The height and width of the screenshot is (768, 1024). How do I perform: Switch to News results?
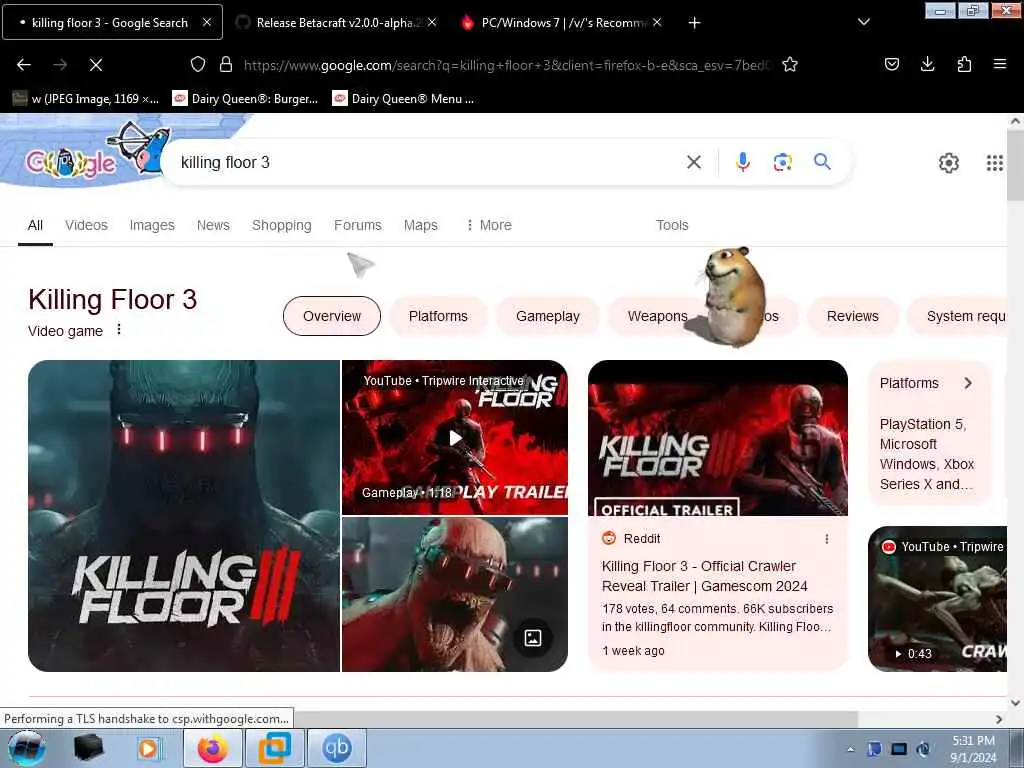pyautogui.click(x=213, y=225)
